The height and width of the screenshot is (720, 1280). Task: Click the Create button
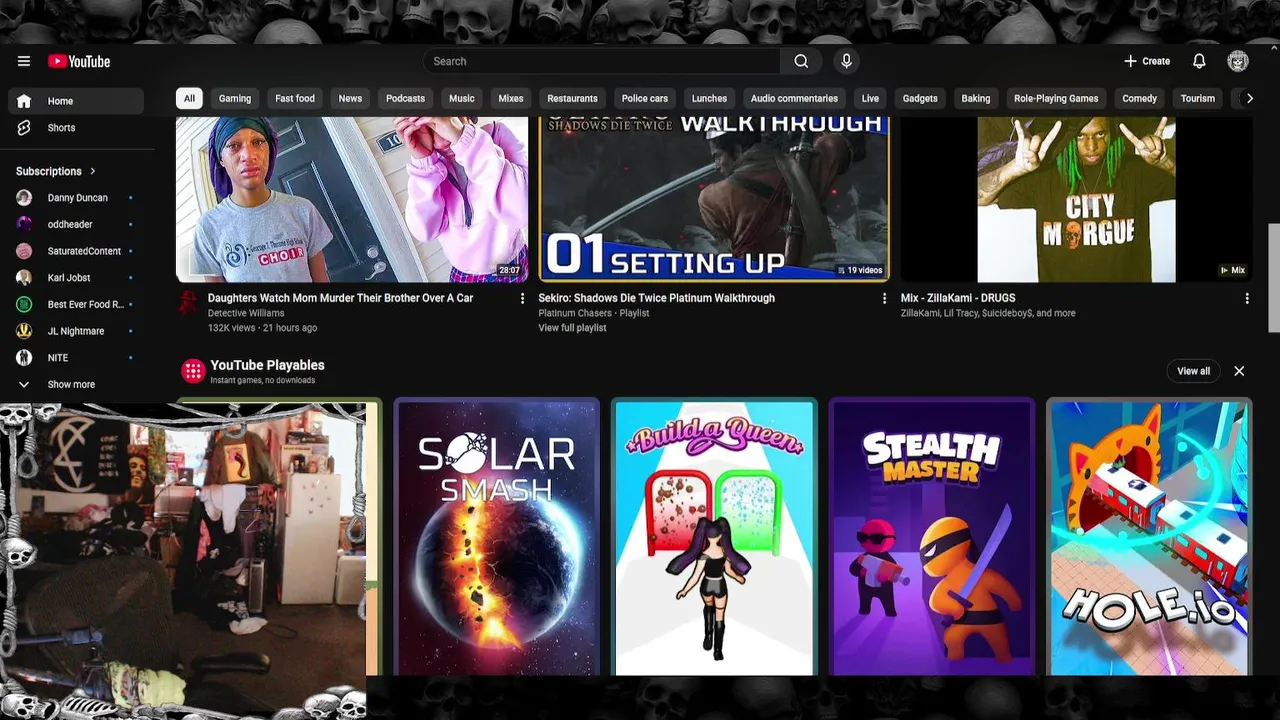[1146, 61]
